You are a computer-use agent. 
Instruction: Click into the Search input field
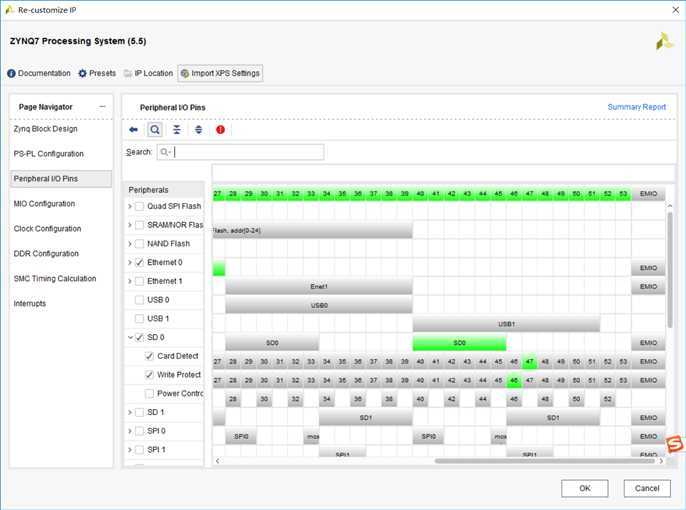[241, 152]
